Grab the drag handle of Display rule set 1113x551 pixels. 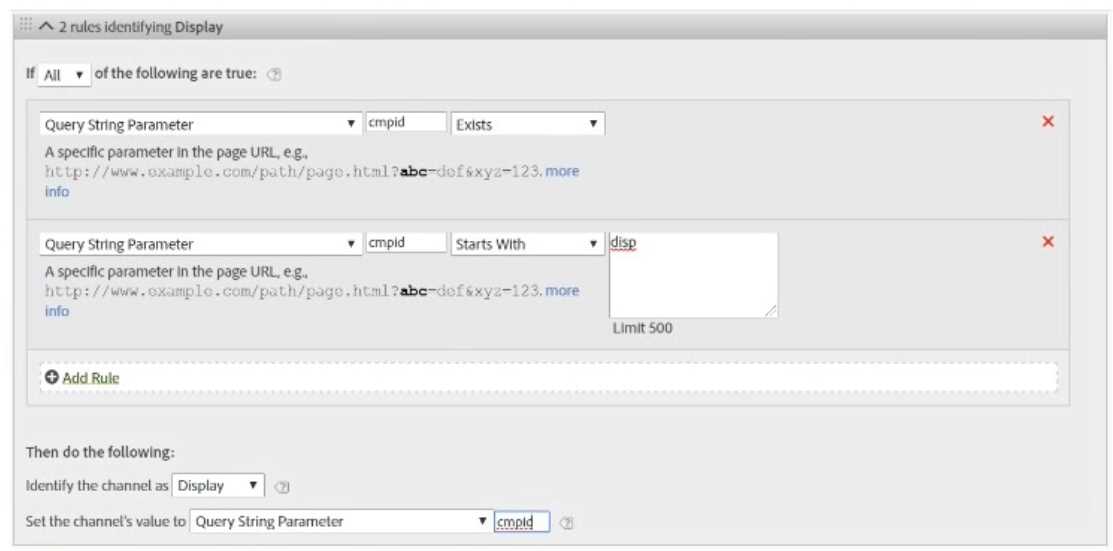tap(26, 26)
